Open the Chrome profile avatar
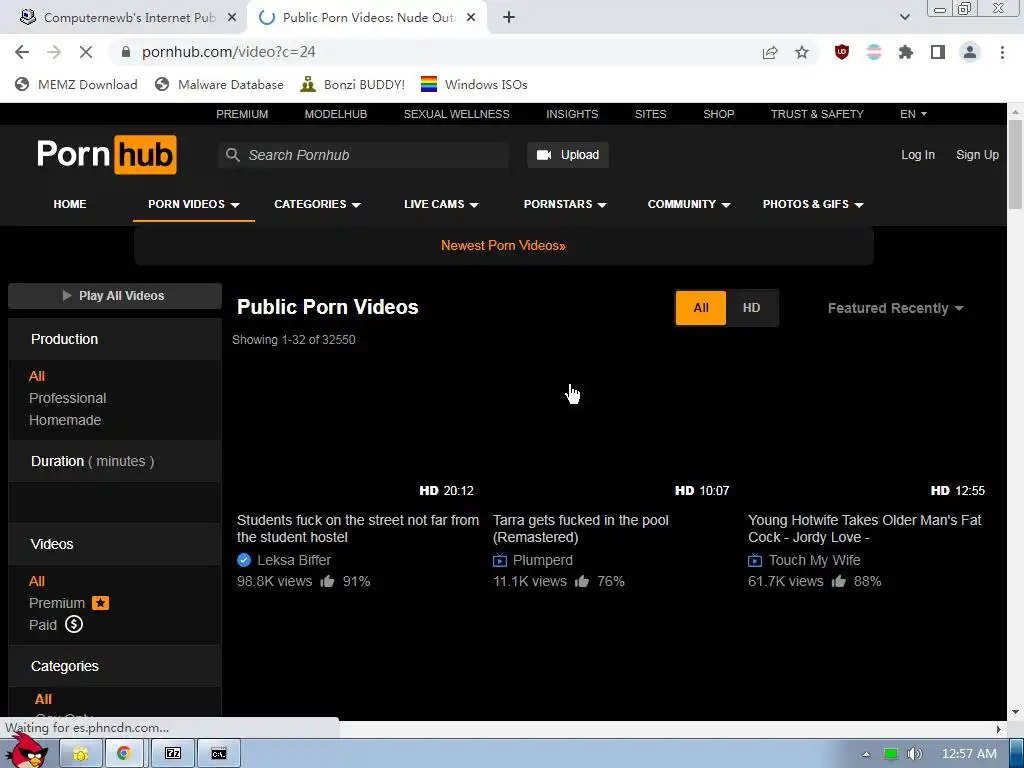1024x768 pixels. (x=970, y=52)
